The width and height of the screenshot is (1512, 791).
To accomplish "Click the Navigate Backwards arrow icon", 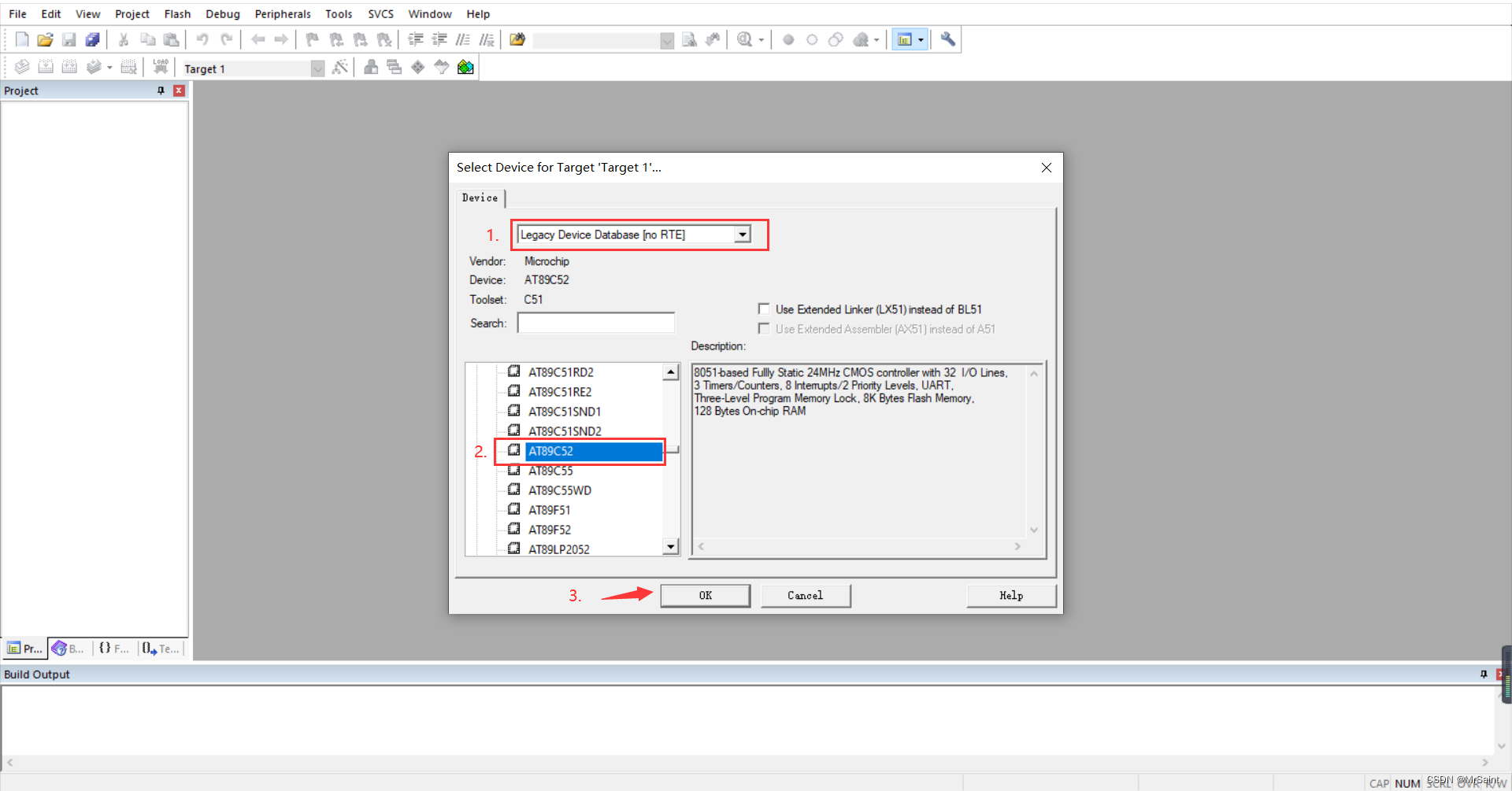I will [258, 39].
